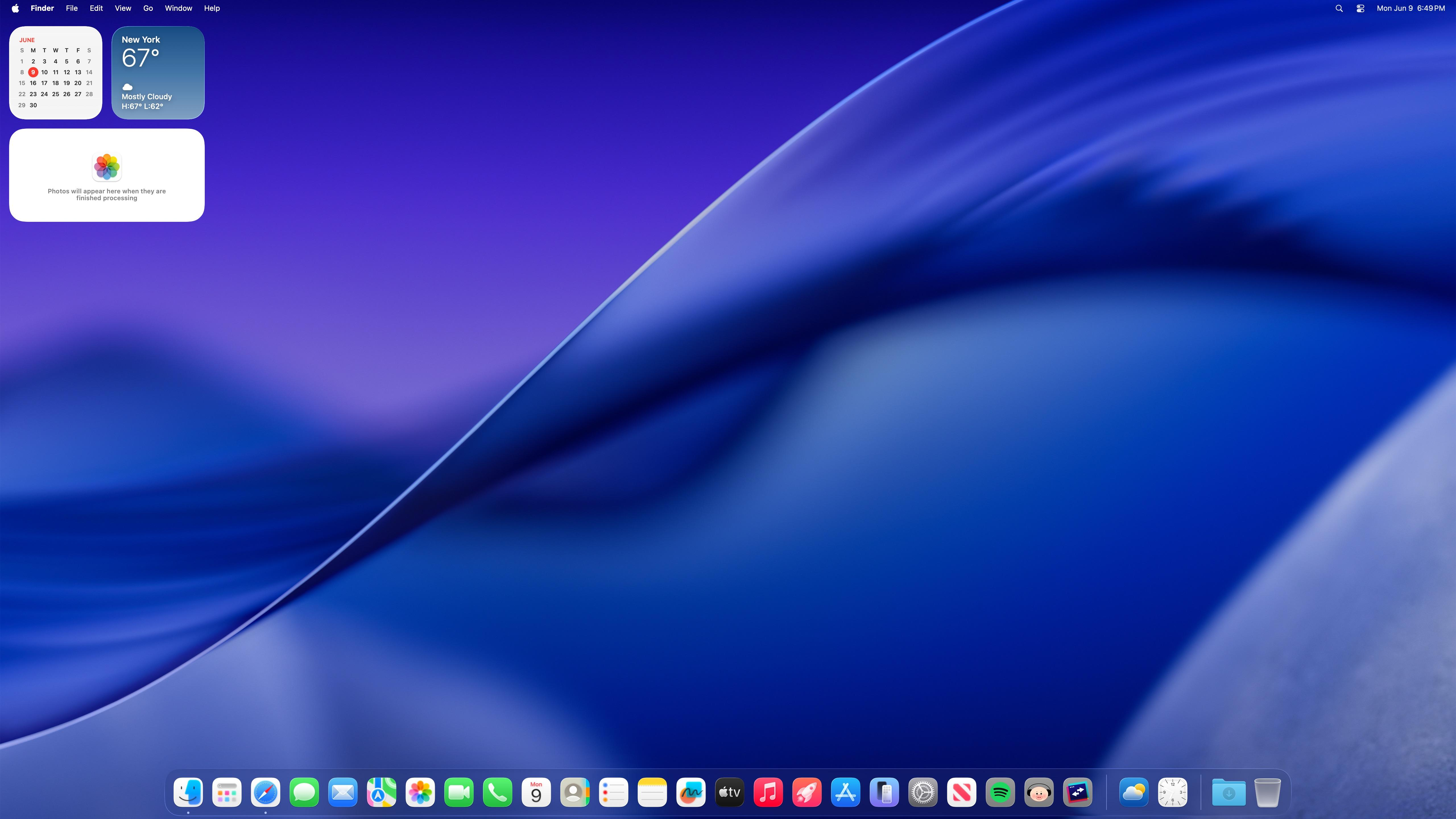Click the 67° temperature reading
This screenshot has width=1456, height=819.
pyautogui.click(x=141, y=58)
